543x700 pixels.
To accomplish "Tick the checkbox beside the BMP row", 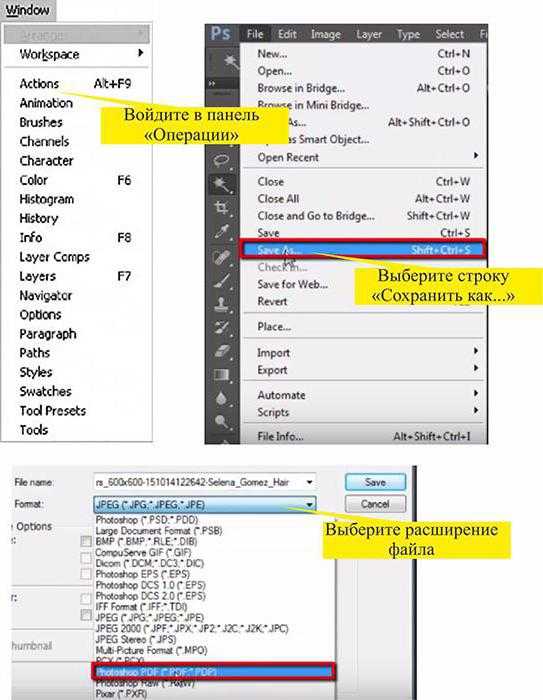I will click(86, 542).
